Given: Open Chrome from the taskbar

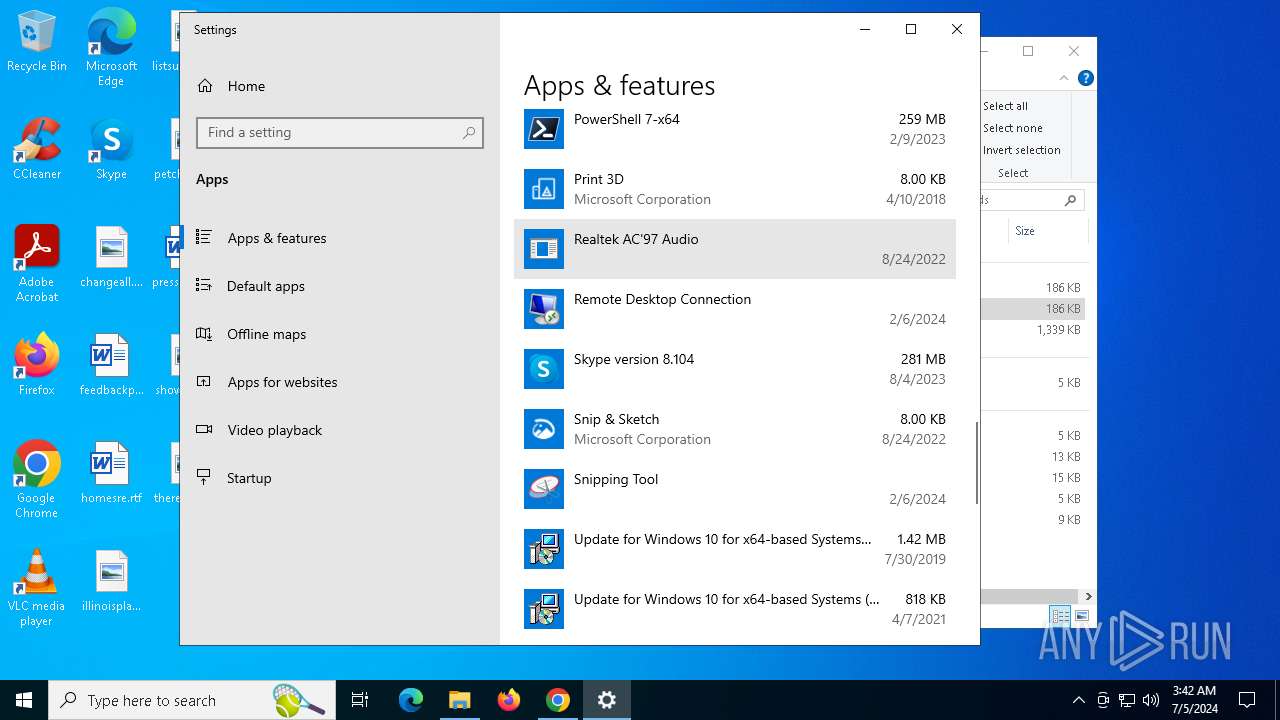Looking at the screenshot, I should click(x=558, y=700).
